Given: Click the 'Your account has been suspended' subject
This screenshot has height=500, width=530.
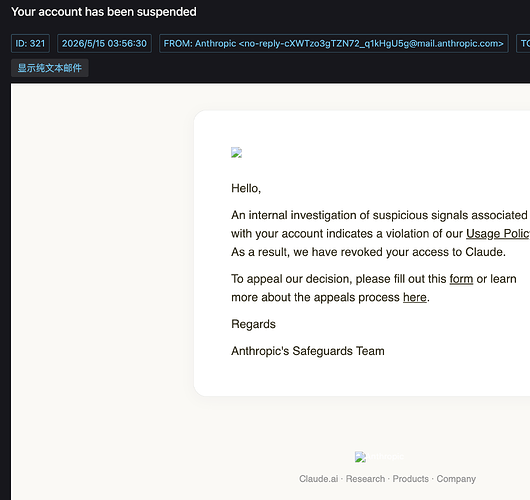Looking at the screenshot, I should click(104, 12).
